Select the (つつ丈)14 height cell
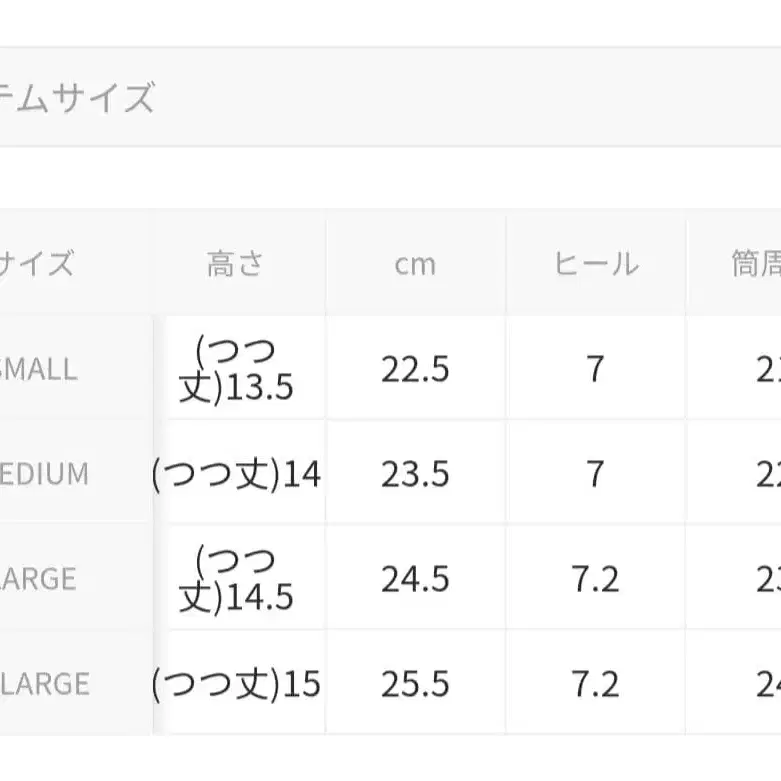This screenshot has height=781, width=781. click(236, 473)
